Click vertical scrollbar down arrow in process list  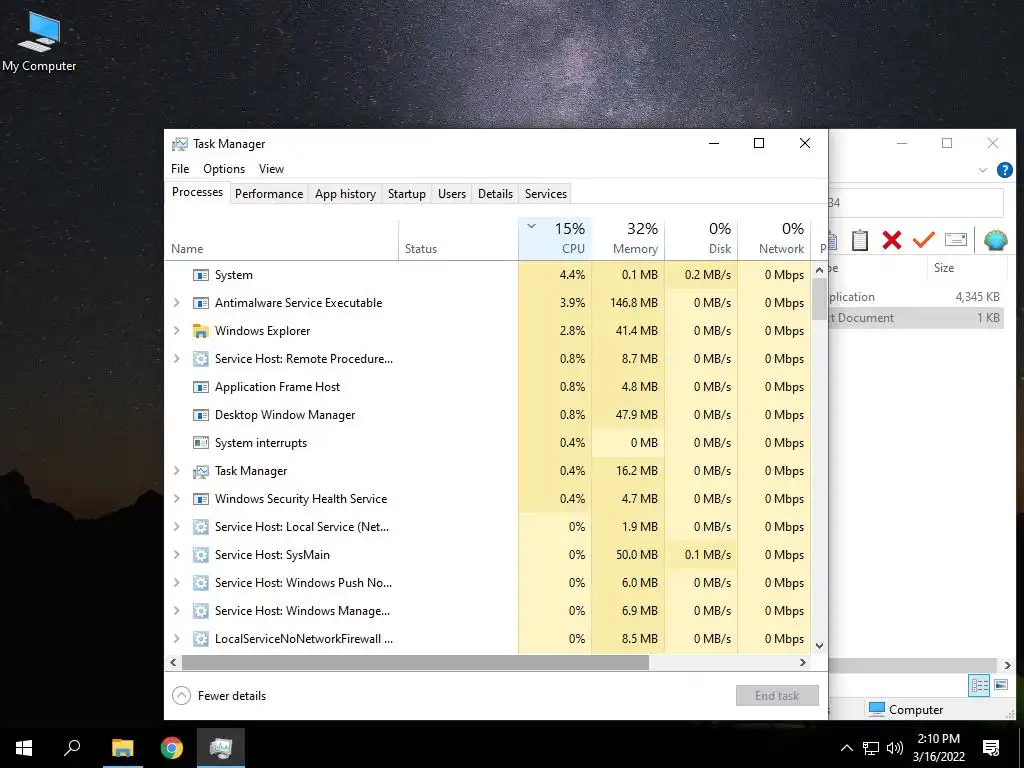pos(819,646)
